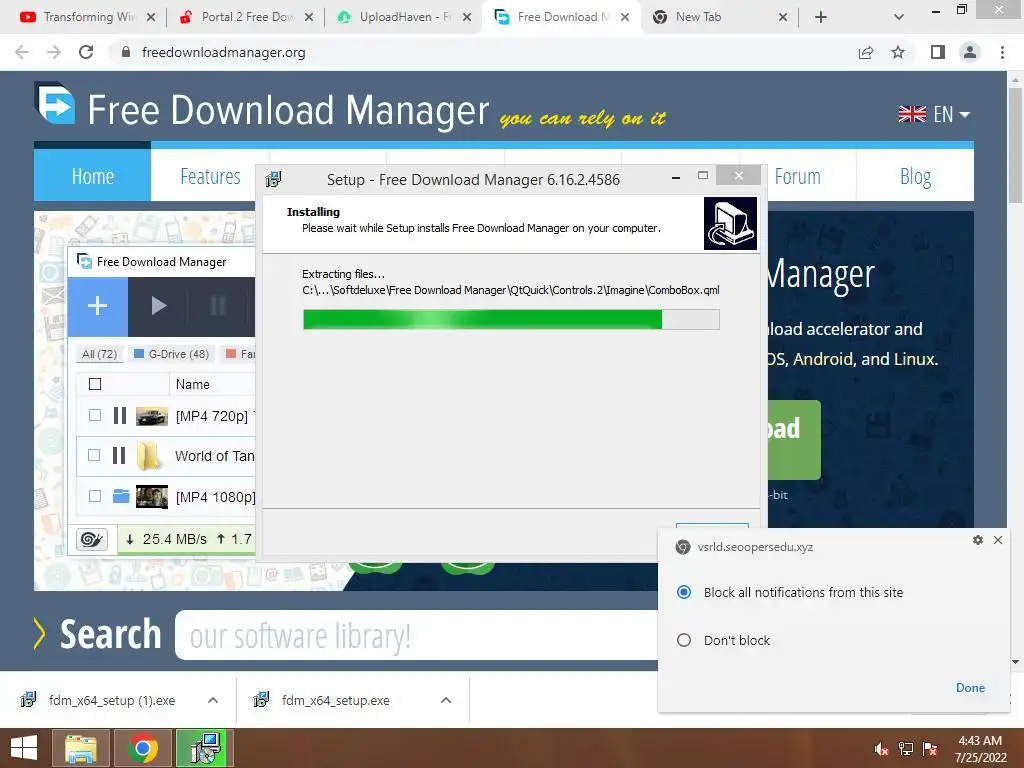Open the Home menu item on site
This screenshot has width=1024, height=768.
coord(93,176)
